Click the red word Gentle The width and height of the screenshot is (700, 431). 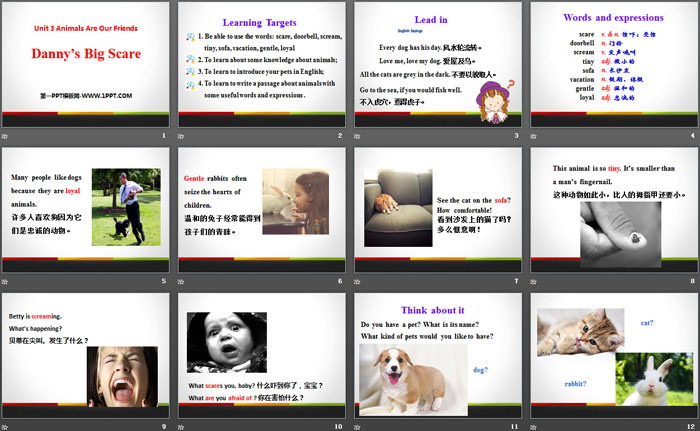[x=196, y=178]
